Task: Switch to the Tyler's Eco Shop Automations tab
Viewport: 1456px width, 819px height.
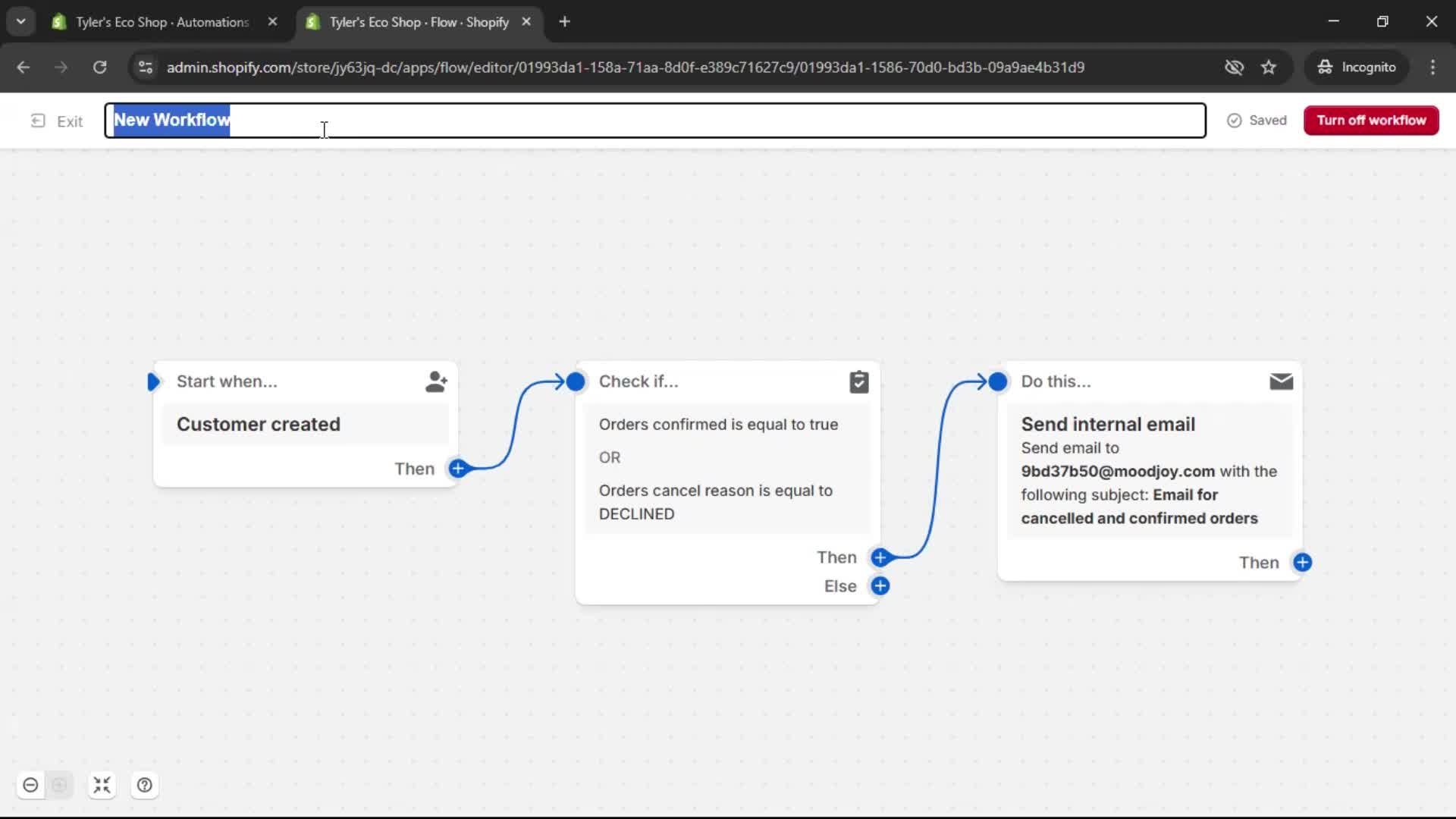Action: [x=159, y=22]
